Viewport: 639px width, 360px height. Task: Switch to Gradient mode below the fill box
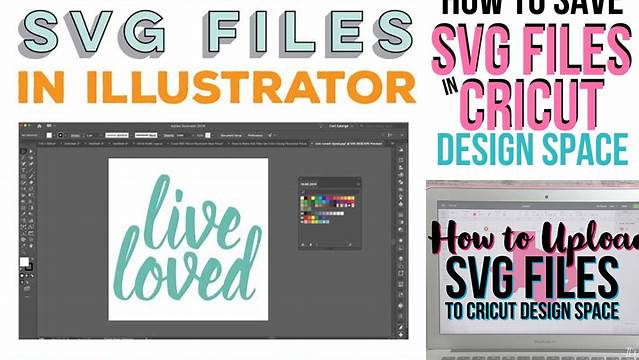pos(27,276)
